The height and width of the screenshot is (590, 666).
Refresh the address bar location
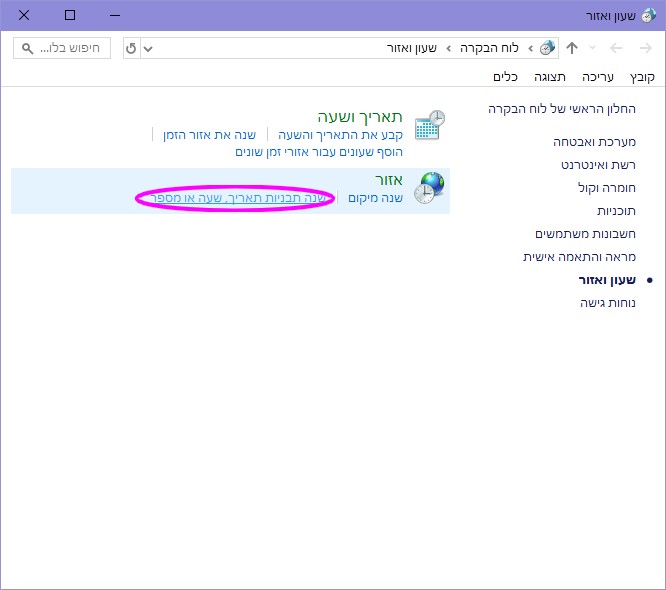[131, 48]
